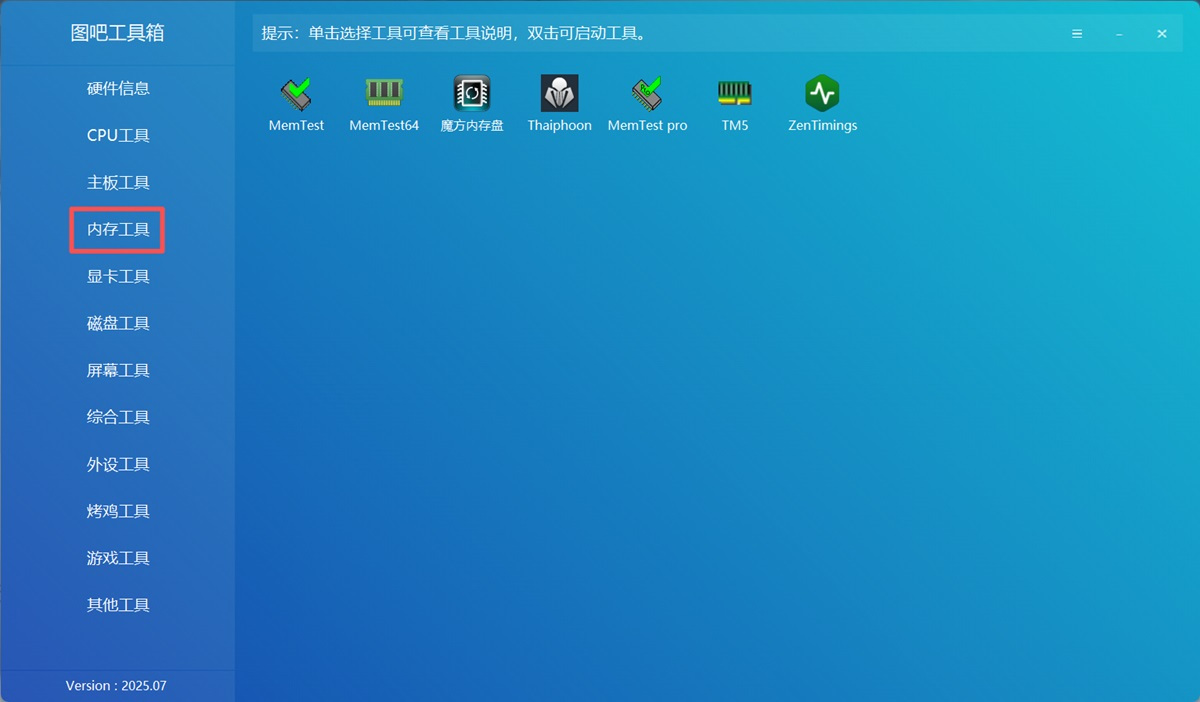Select the 主板工具 motherboard tools category
The width and height of the screenshot is (1200, 702).
click(x=117, y=182)
